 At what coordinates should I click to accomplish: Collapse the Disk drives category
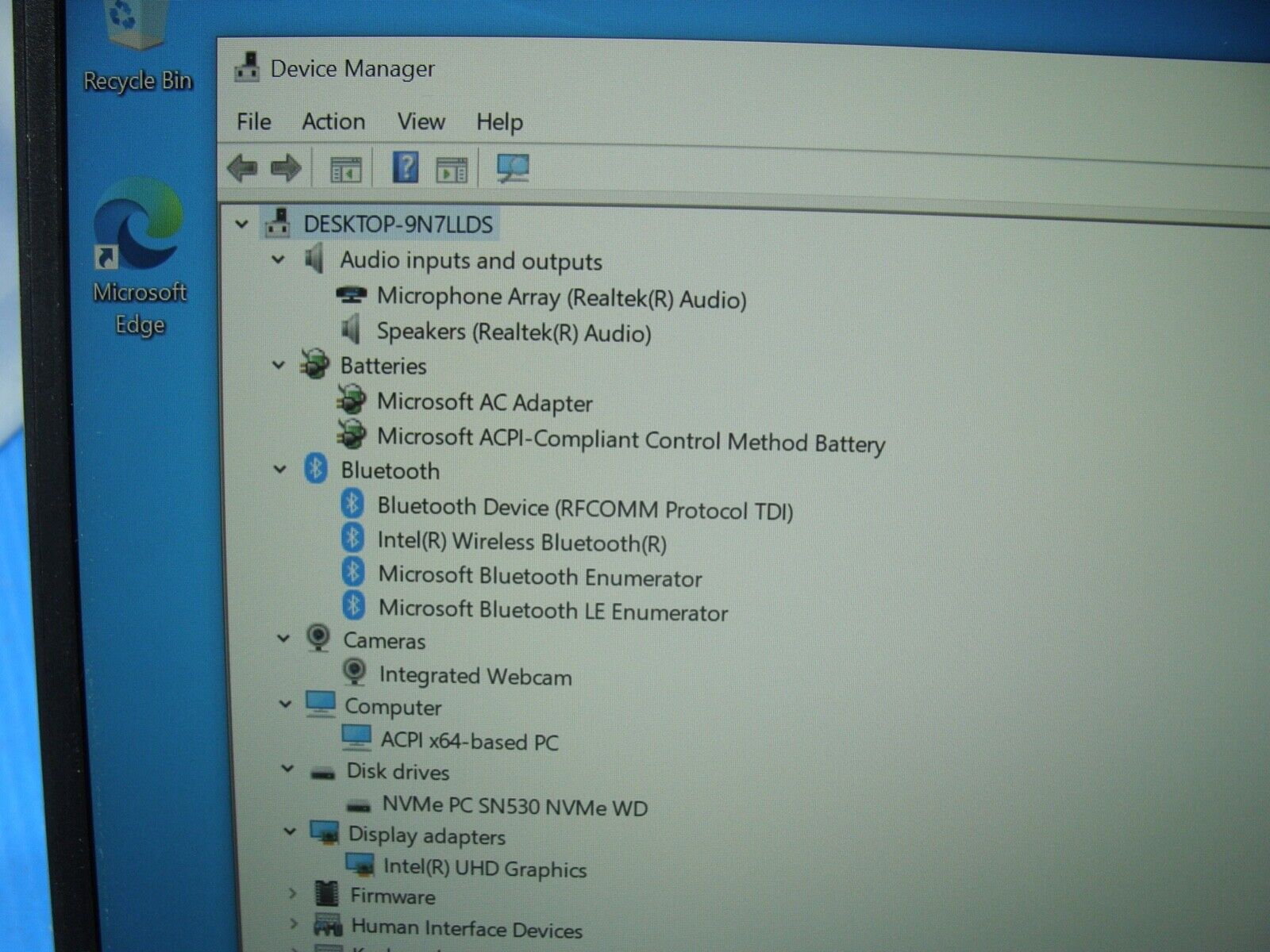288,770
